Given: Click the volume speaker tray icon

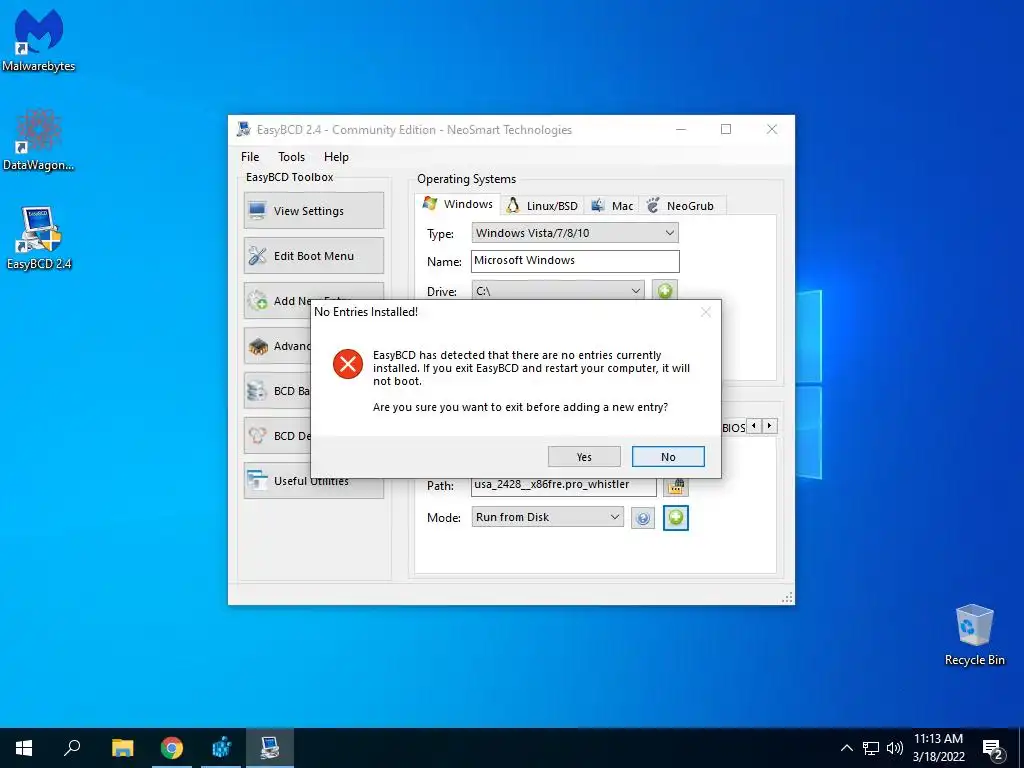Looking at the screenshot, I should pyautogui.click(x=895, y=748).
